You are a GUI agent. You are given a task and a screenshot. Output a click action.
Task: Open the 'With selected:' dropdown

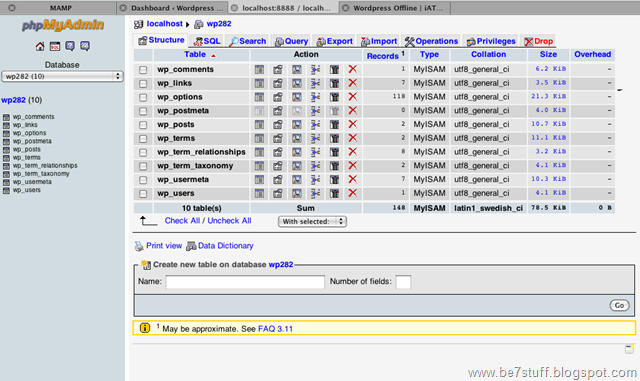coord(312,221)
